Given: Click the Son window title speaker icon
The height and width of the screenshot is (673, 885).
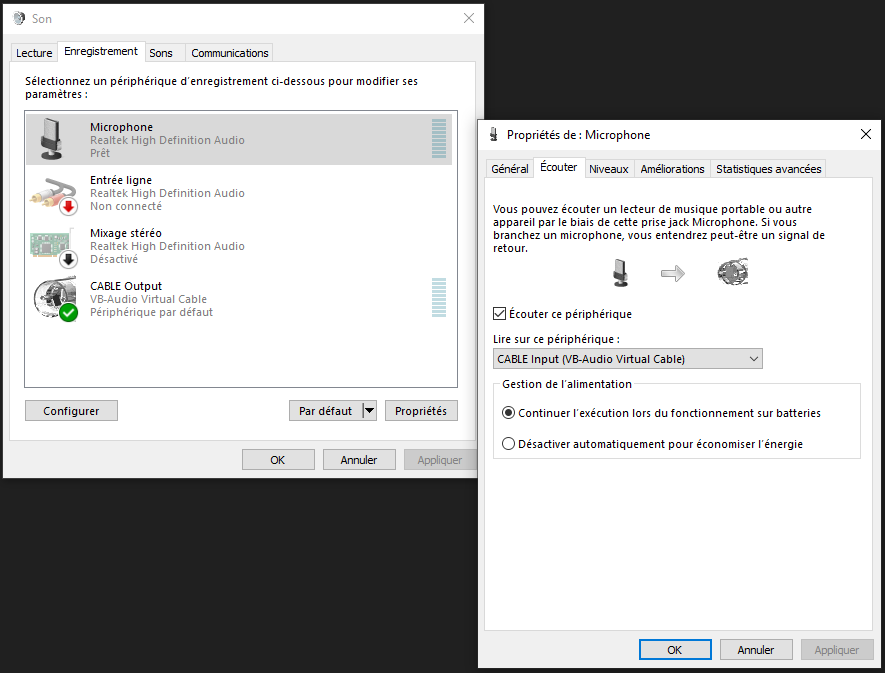Looking at the screenshot, I should [x=19, y=18].
